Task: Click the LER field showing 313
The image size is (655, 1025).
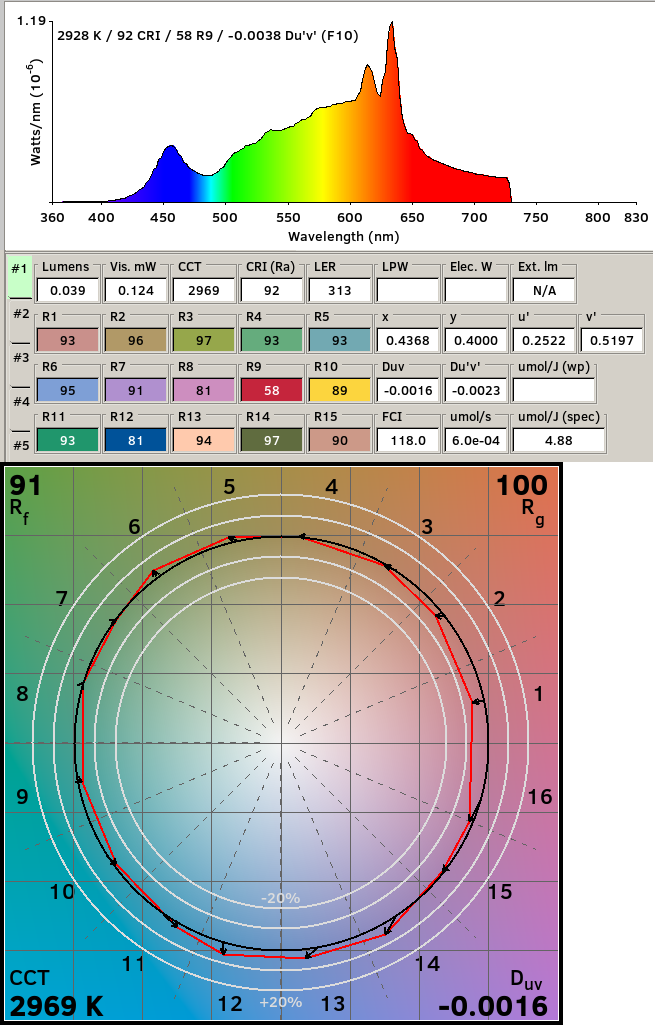Action: (340, 290)
